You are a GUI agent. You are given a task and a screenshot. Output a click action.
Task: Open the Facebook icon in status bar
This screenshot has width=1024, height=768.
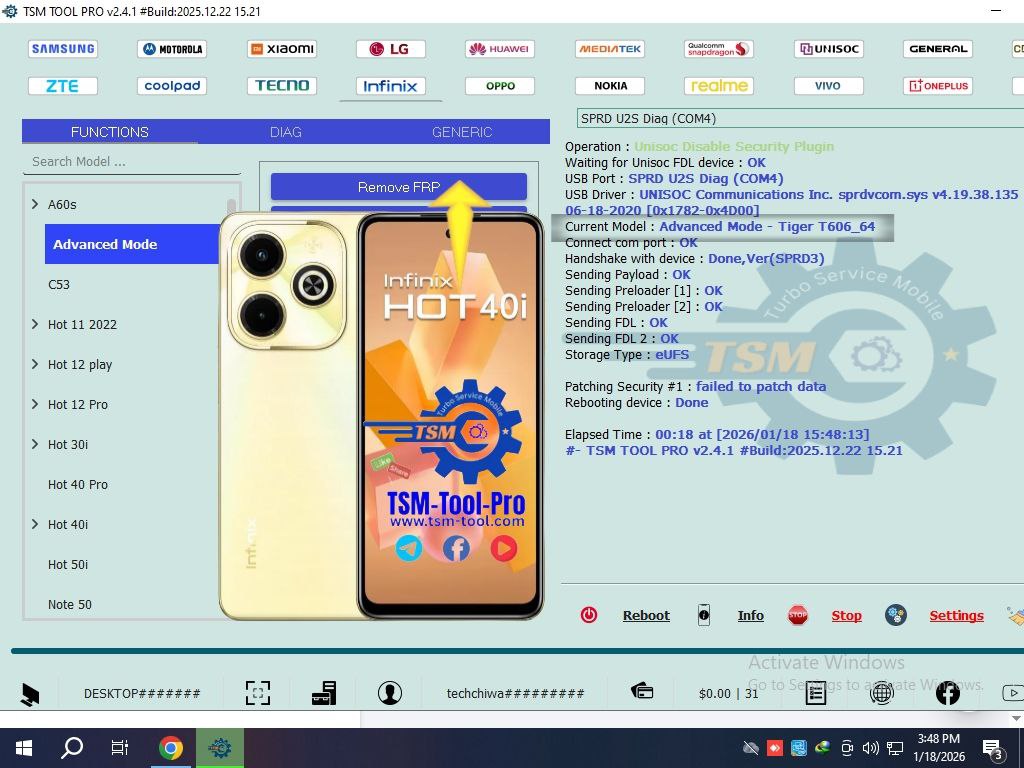point(948,693)
